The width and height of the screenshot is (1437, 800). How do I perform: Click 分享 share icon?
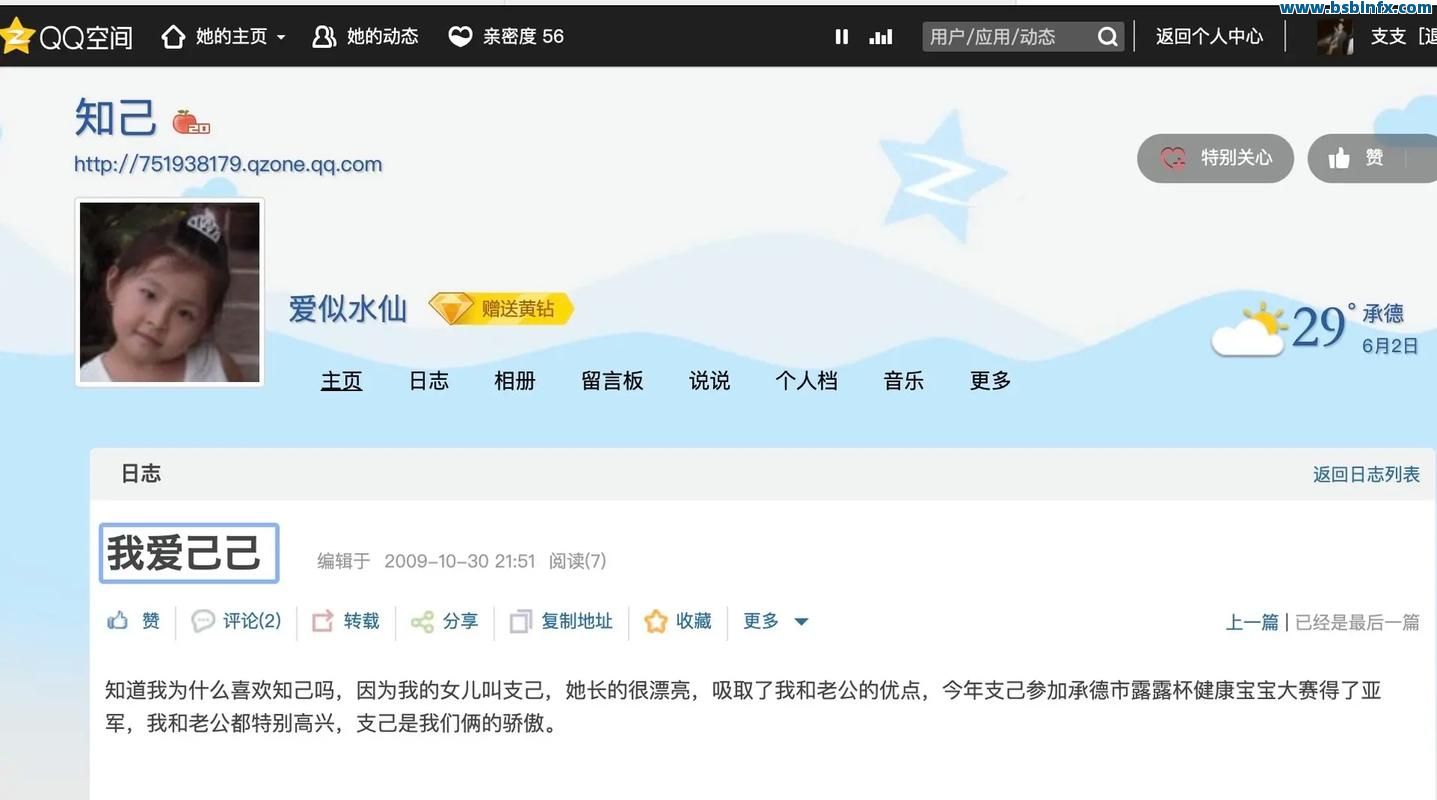coord(422,622)
